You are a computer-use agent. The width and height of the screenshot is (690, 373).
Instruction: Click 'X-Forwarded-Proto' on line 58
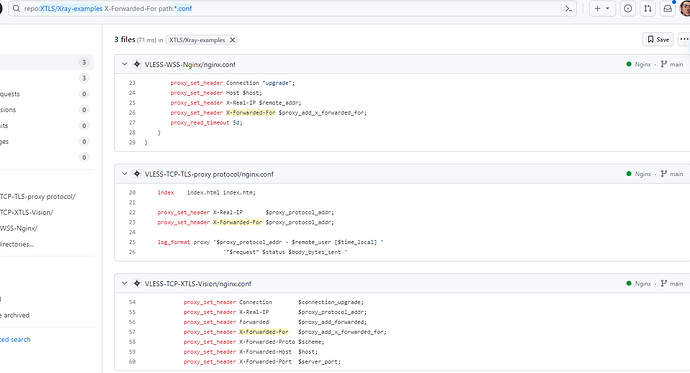[267, 342]
